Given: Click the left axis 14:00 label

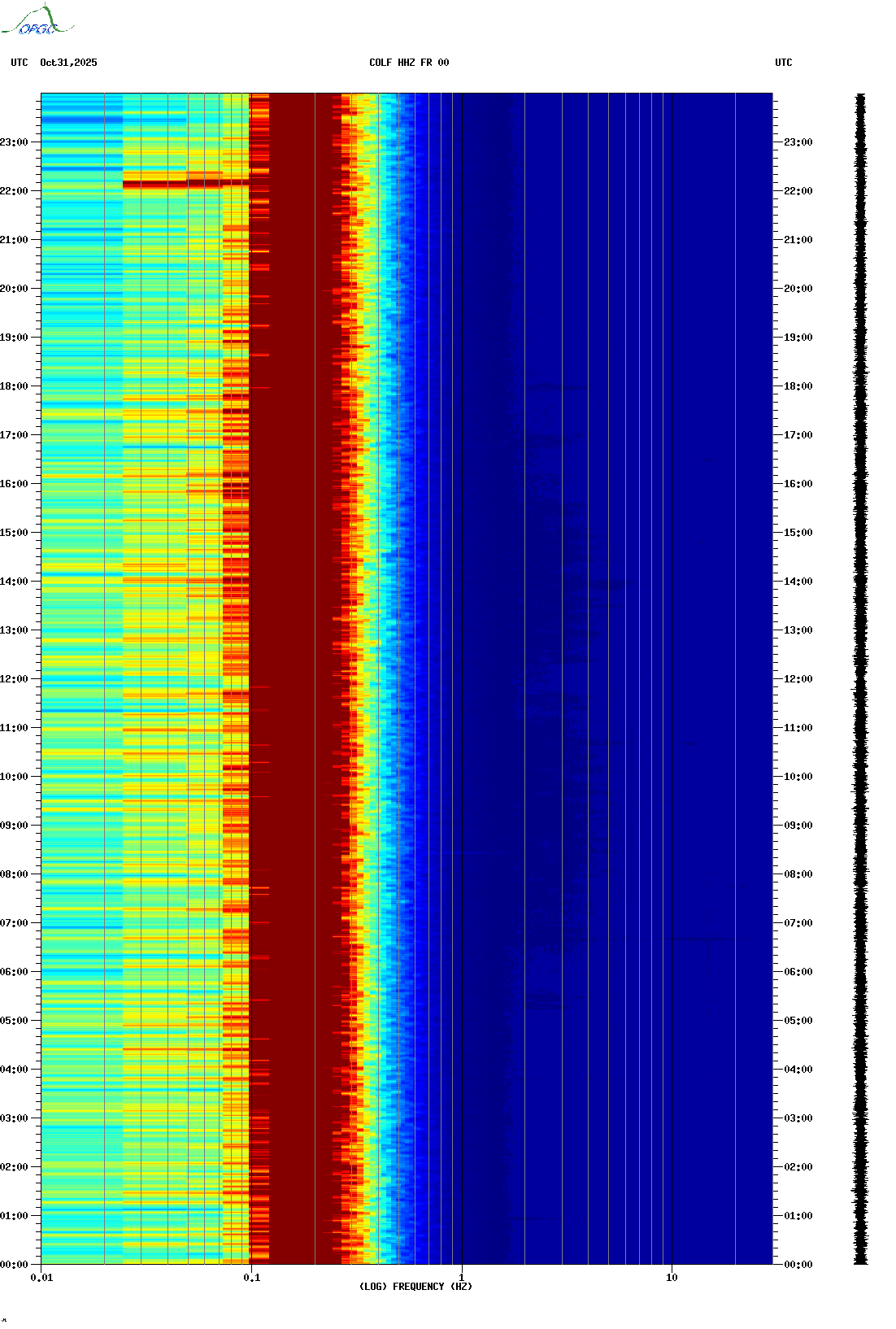Looking at the screenshot, I should [x=14, y=582].
